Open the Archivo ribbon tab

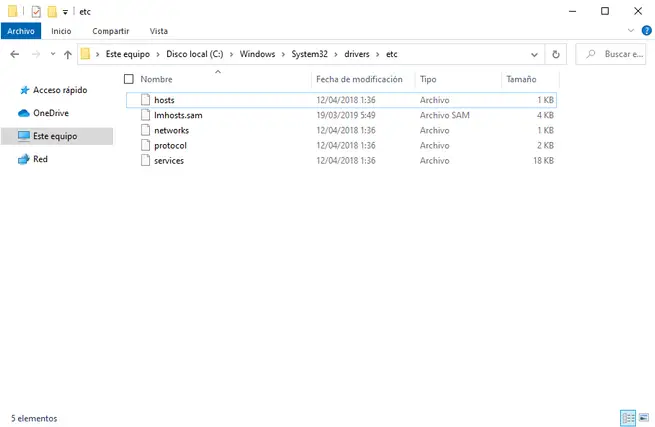[21, 31]
